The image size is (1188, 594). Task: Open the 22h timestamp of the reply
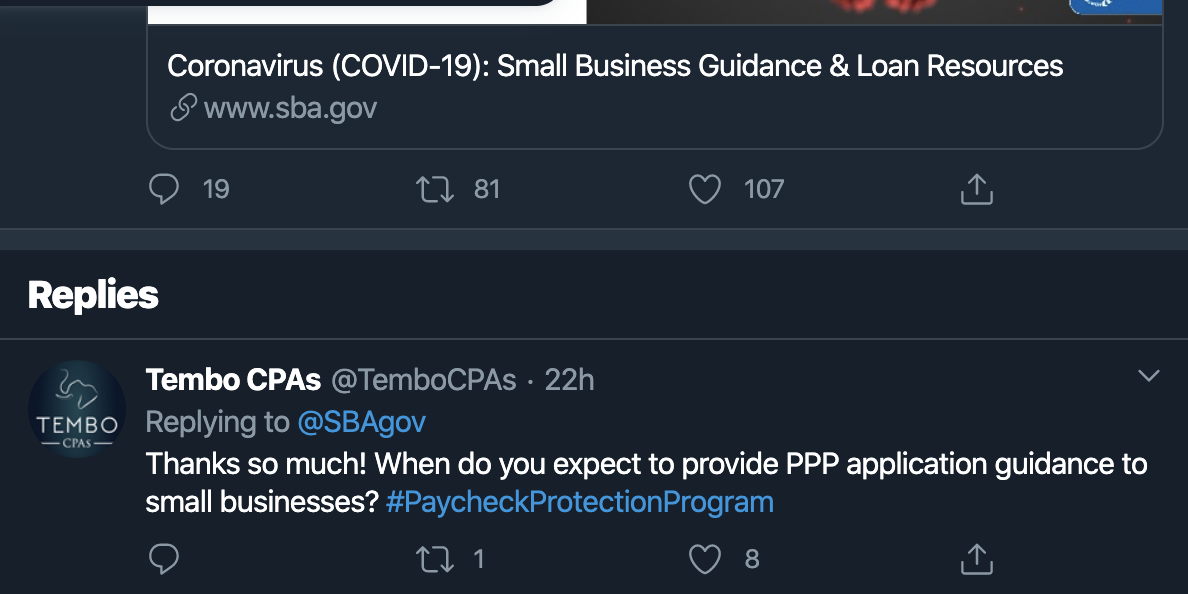[x=570, y=380]
